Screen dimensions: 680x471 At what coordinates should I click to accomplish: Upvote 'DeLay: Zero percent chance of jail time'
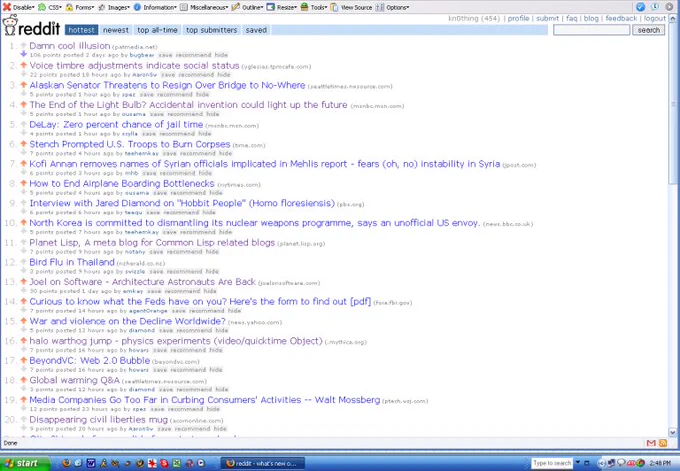pos(23,124)
